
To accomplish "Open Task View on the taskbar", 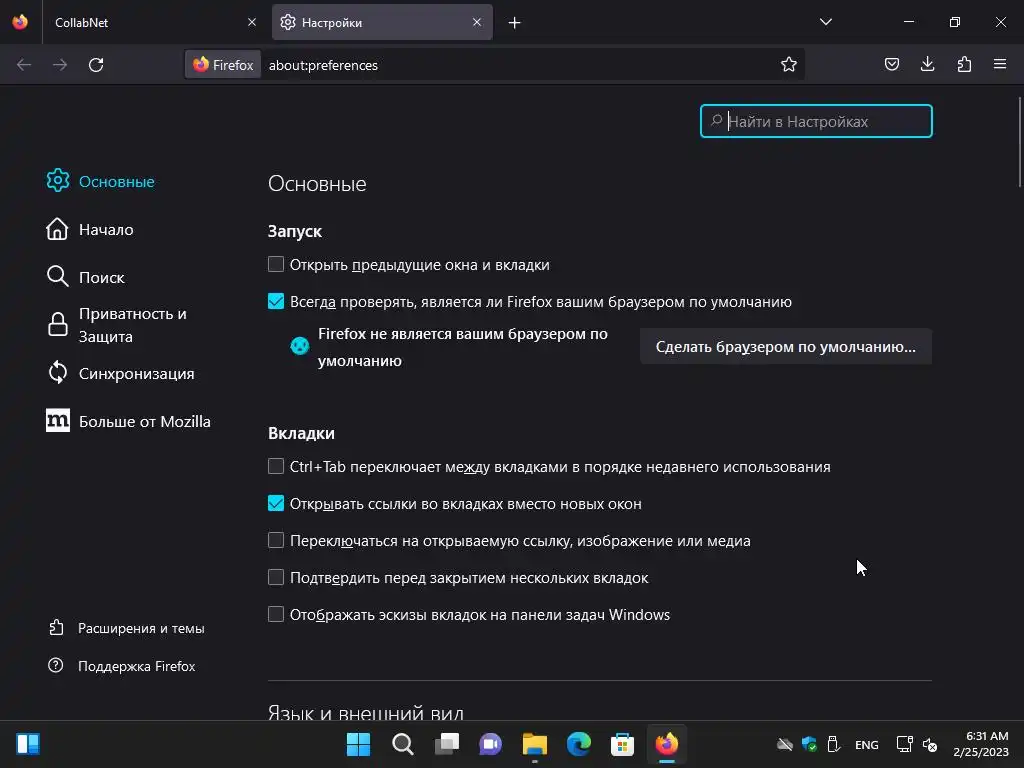I will (447, 744).
